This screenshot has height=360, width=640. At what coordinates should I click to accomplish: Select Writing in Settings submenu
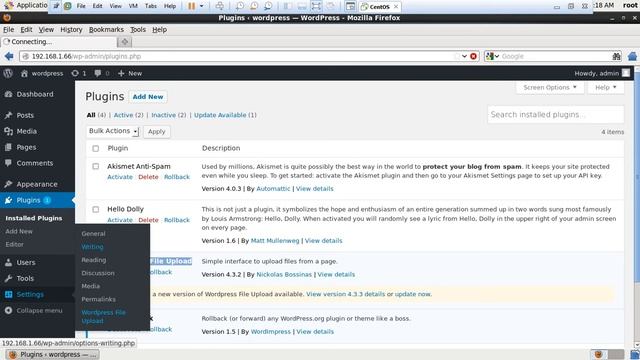tap(92, 247)
